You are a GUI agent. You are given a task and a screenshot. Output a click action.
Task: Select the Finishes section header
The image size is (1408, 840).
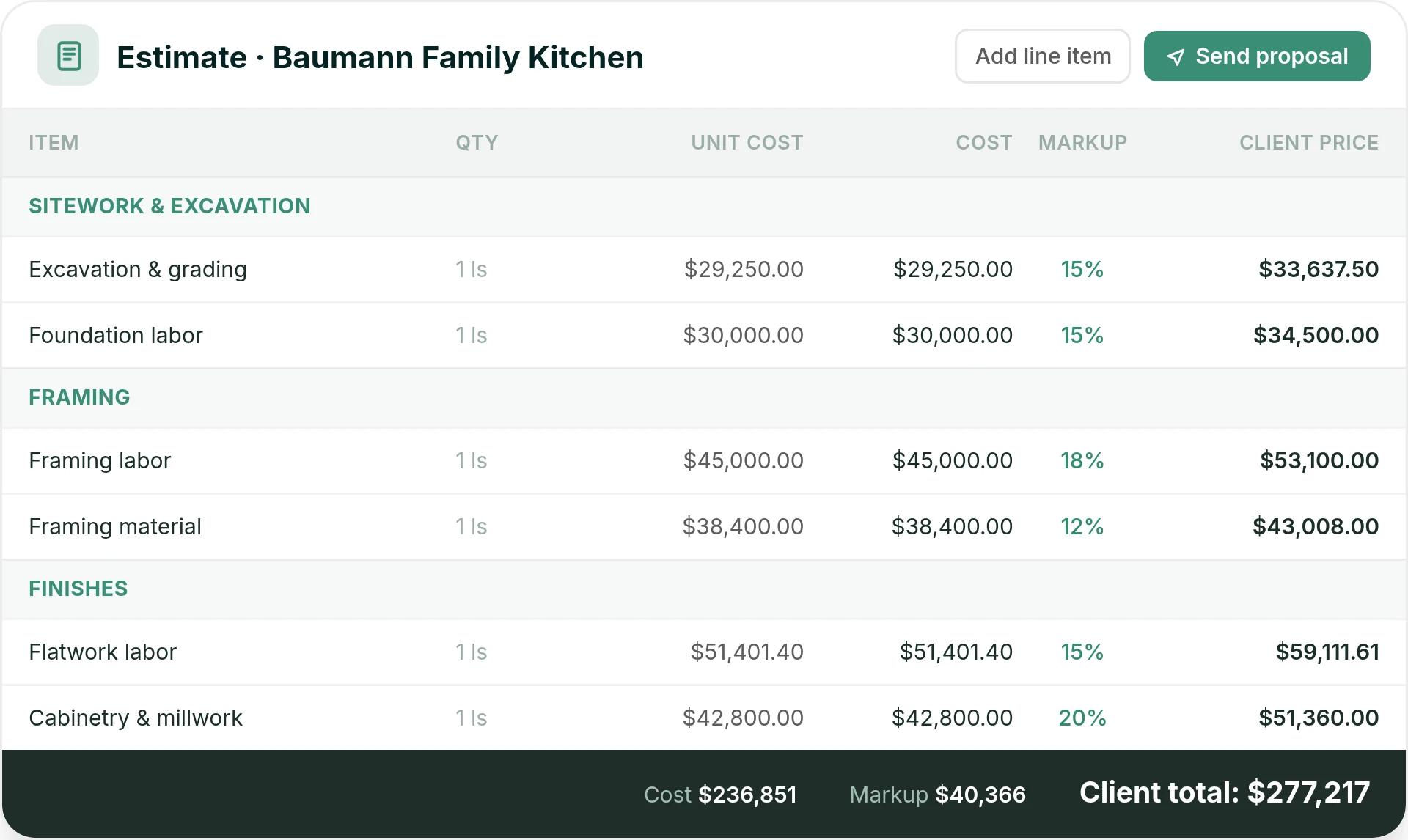pyautogui.click(x=704, y=589)
